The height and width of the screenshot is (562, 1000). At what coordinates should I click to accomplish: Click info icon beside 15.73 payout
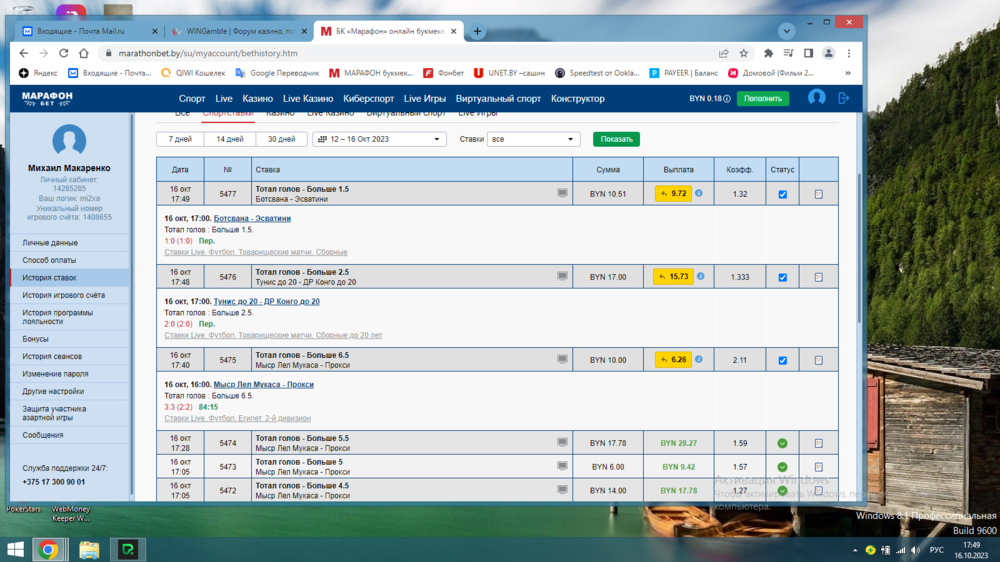pos(700,276)
